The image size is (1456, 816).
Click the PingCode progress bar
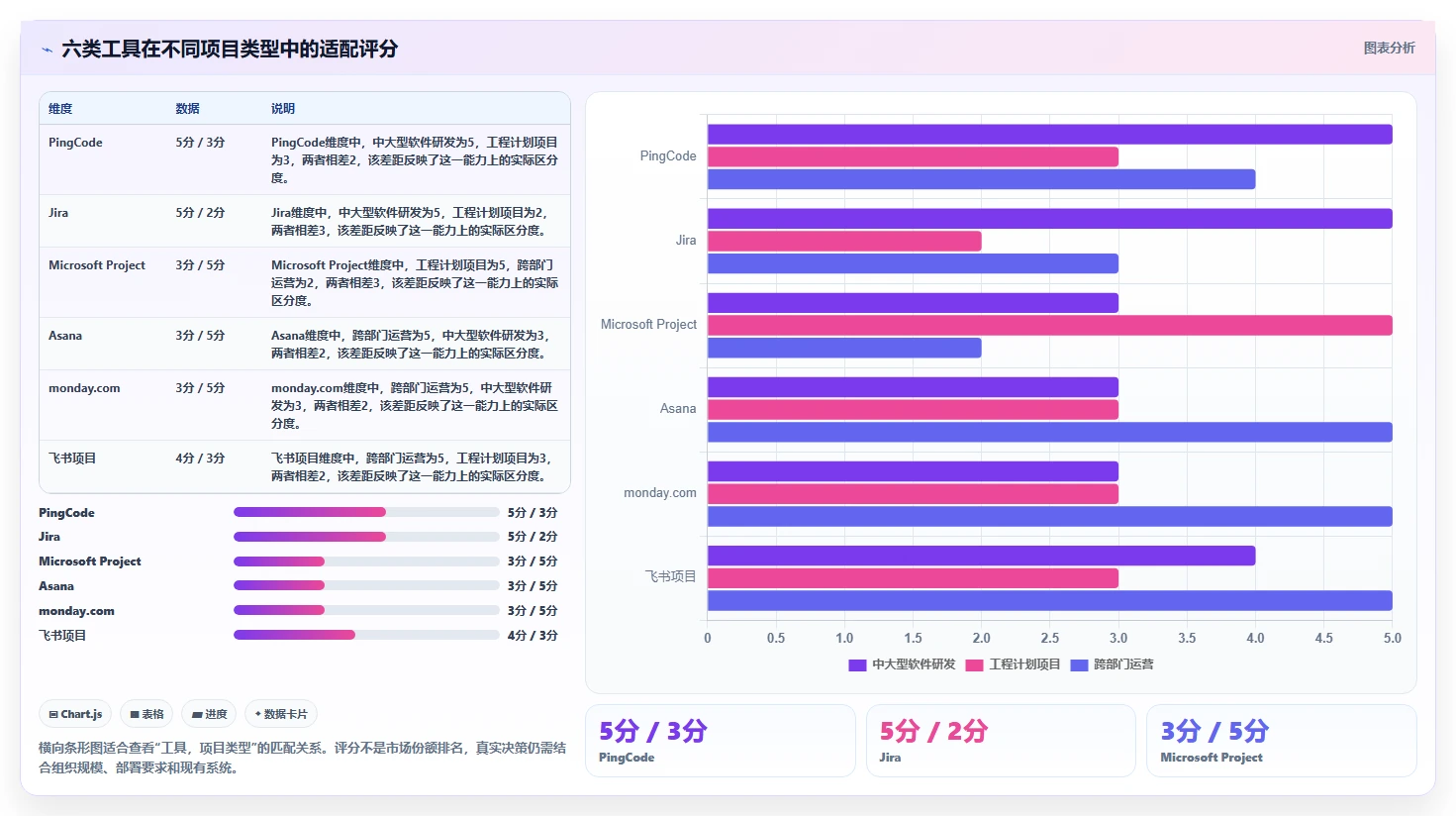click(366, 512)
